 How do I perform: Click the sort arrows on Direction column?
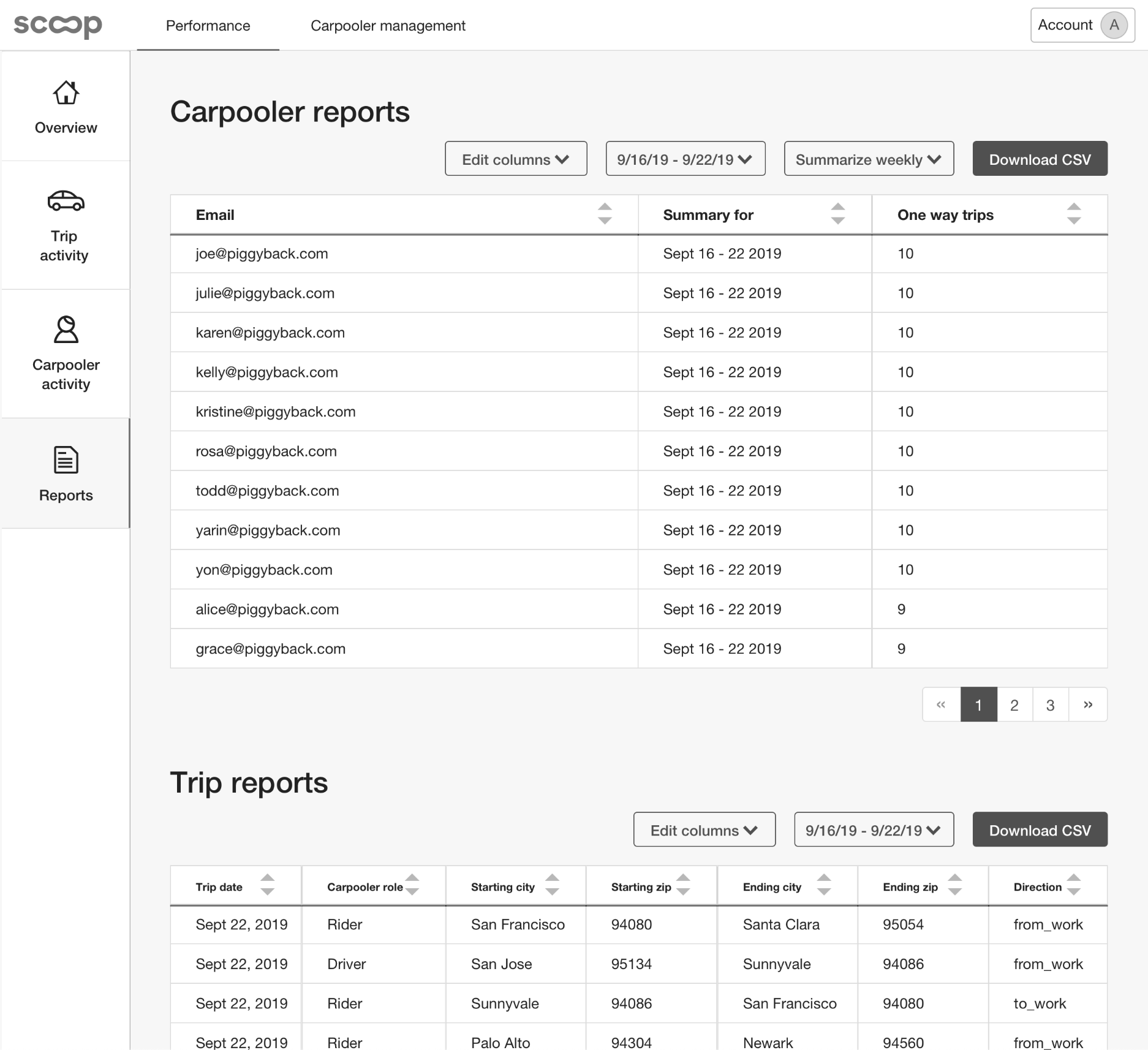[1074, 886]
